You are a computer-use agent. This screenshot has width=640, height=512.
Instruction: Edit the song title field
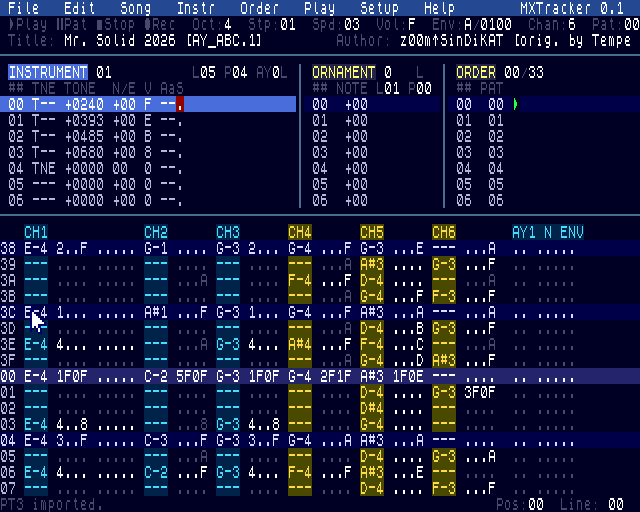tap(163, 40)
